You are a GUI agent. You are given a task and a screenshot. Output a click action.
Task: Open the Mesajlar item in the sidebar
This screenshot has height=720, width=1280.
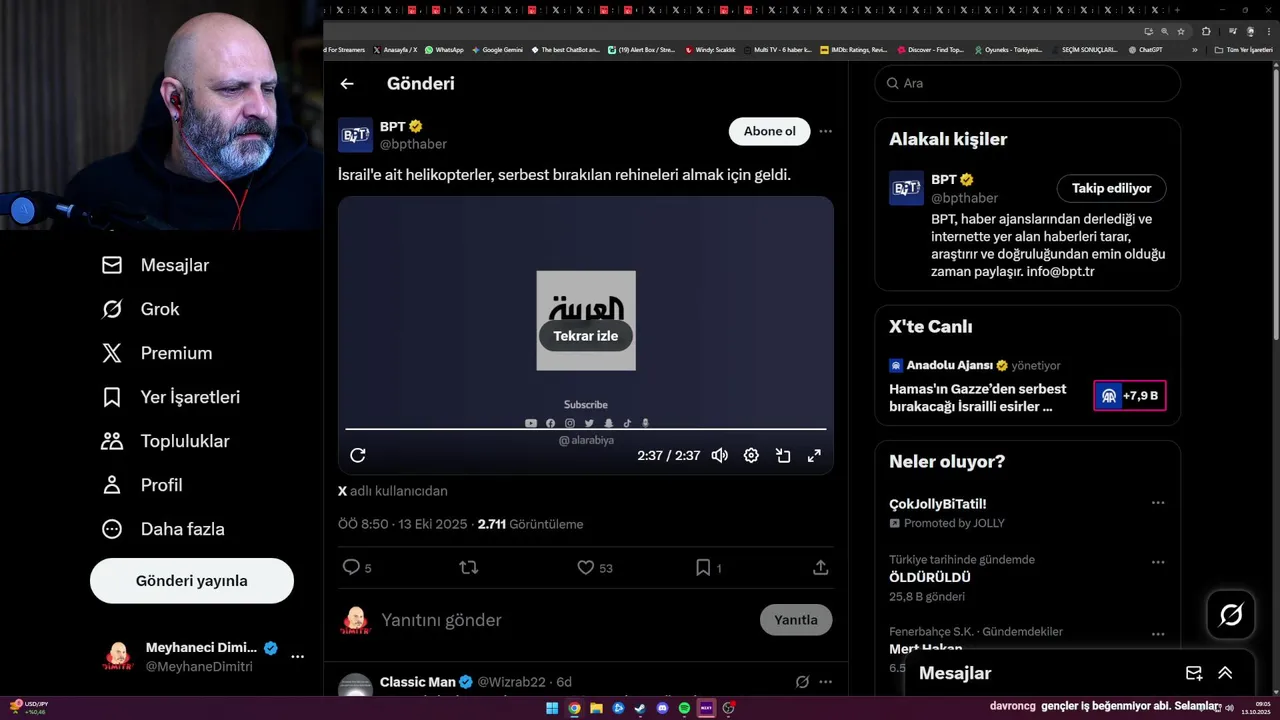point(156,265)
